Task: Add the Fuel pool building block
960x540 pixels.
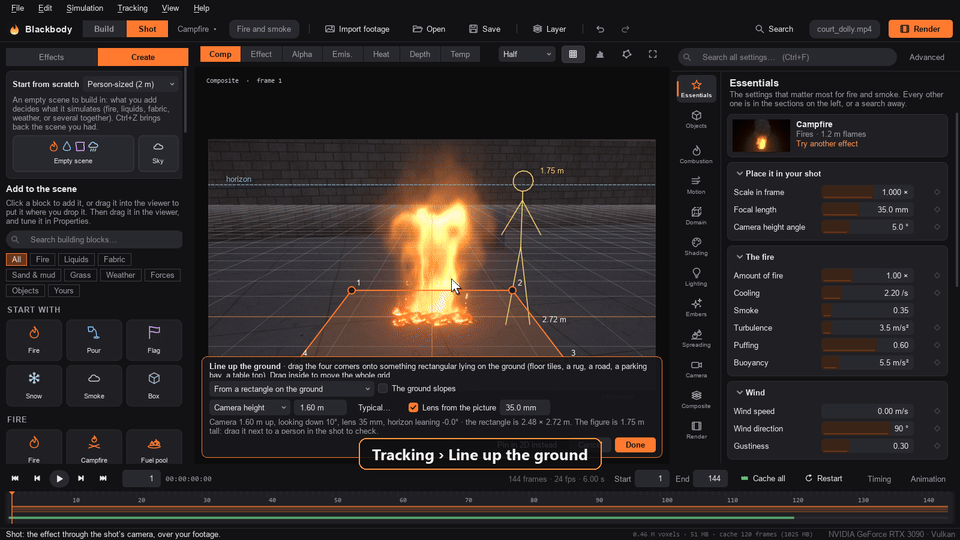Action: [x=154, y=448]
